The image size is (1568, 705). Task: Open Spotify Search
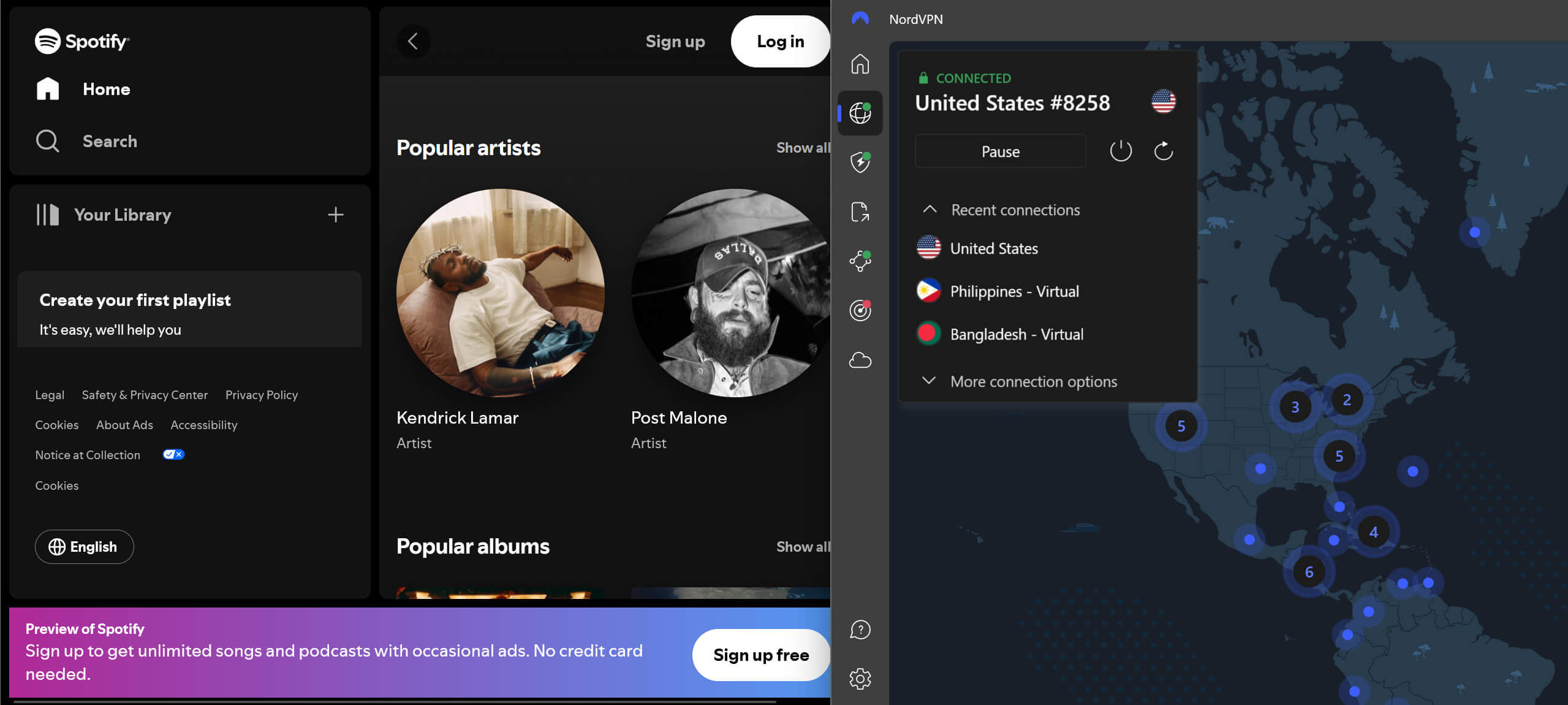(109, 141)
